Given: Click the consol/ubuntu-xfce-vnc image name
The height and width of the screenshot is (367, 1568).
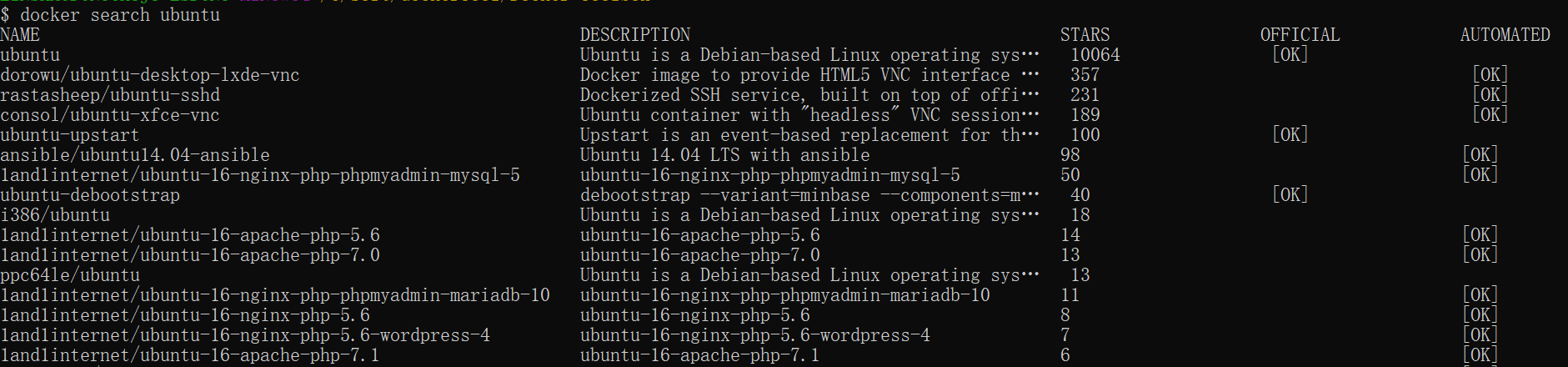Looking at the screenshot, I should click(110, 115).
